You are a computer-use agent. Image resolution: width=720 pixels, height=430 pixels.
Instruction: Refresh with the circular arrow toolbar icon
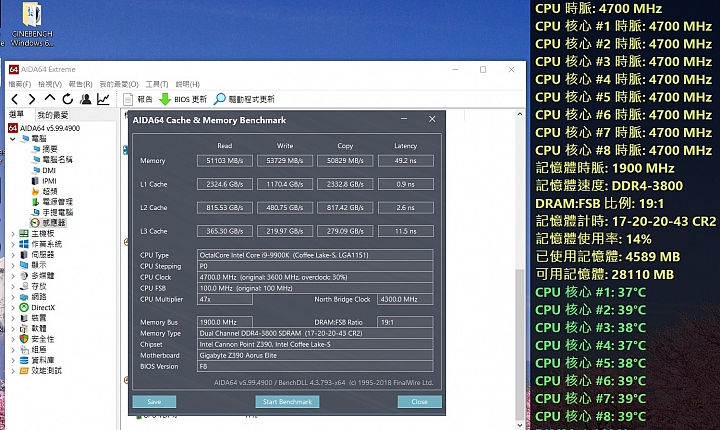68,99
